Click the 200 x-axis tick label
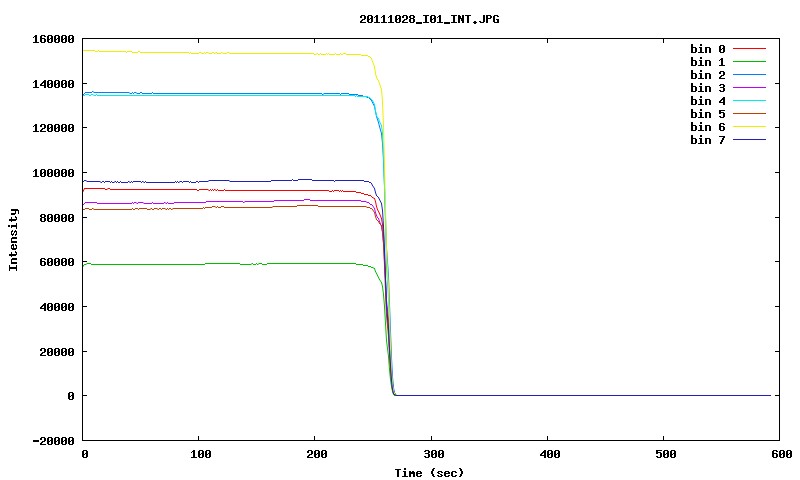This screenshot has height=480, width=800. point(317,454)
